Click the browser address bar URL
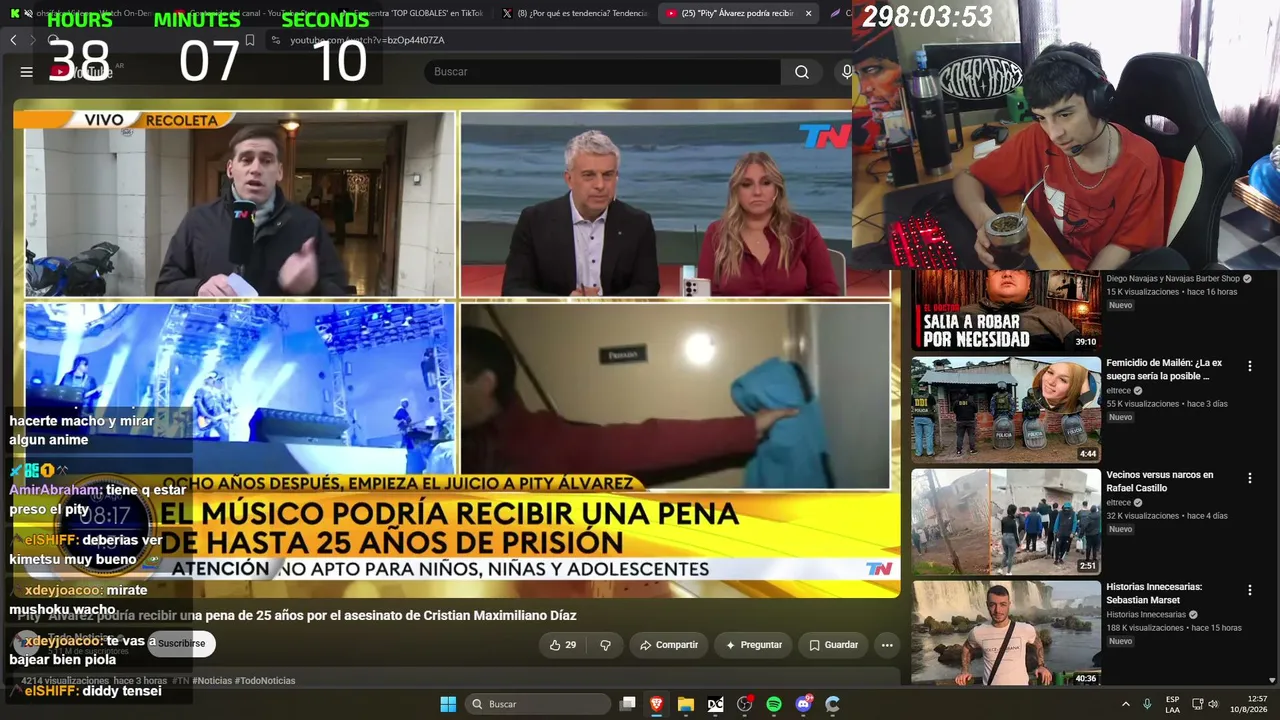Viewport: 1280px width, 720px height. pyautogui.click(x=367, y=40)
